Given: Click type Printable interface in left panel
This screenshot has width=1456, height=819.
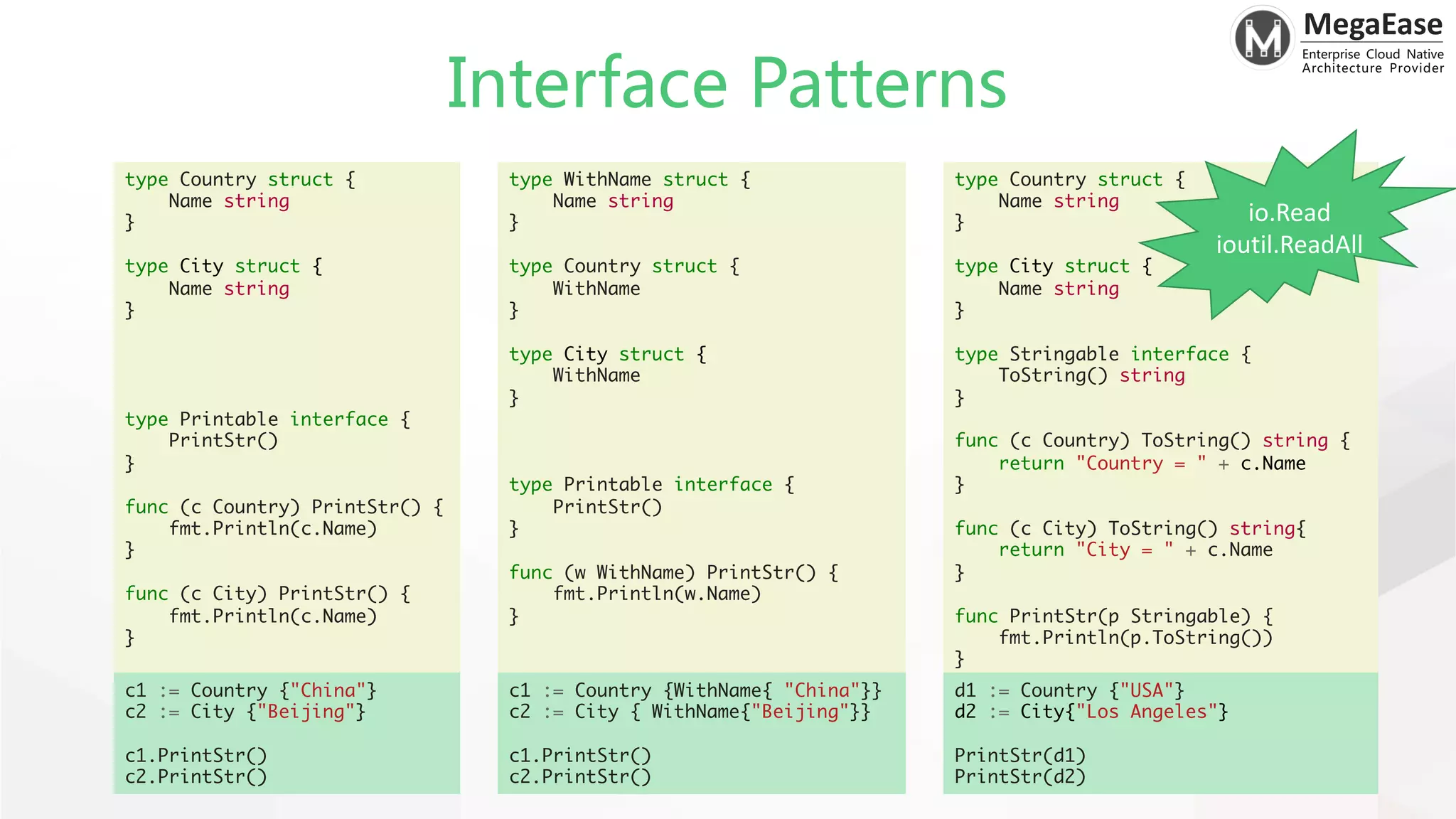Looking at the screenshot, I should [x=267, y=419].
